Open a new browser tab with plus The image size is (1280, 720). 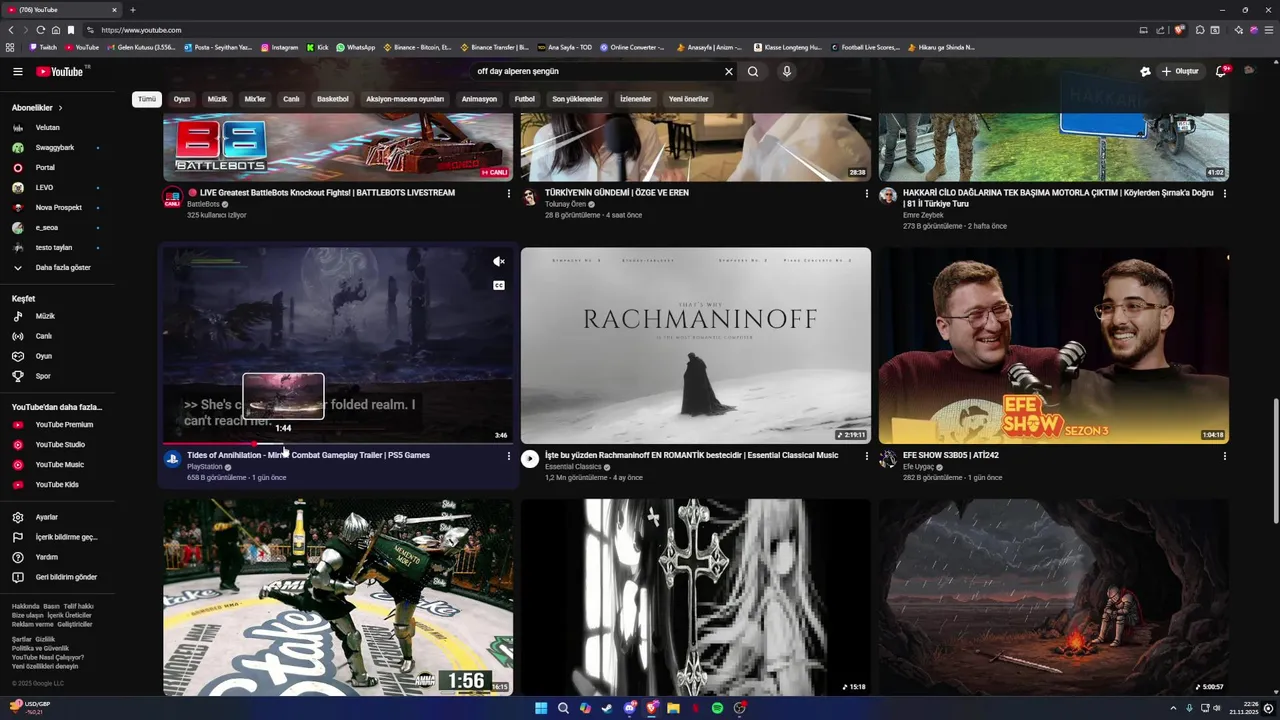132,10
